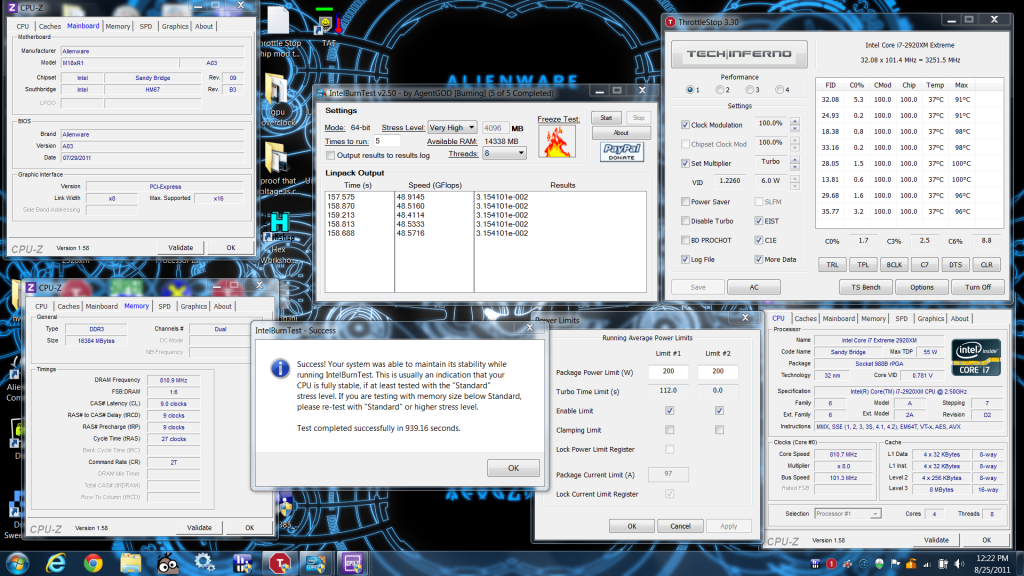Select Performance profile 3 radio button

(750, 89)
